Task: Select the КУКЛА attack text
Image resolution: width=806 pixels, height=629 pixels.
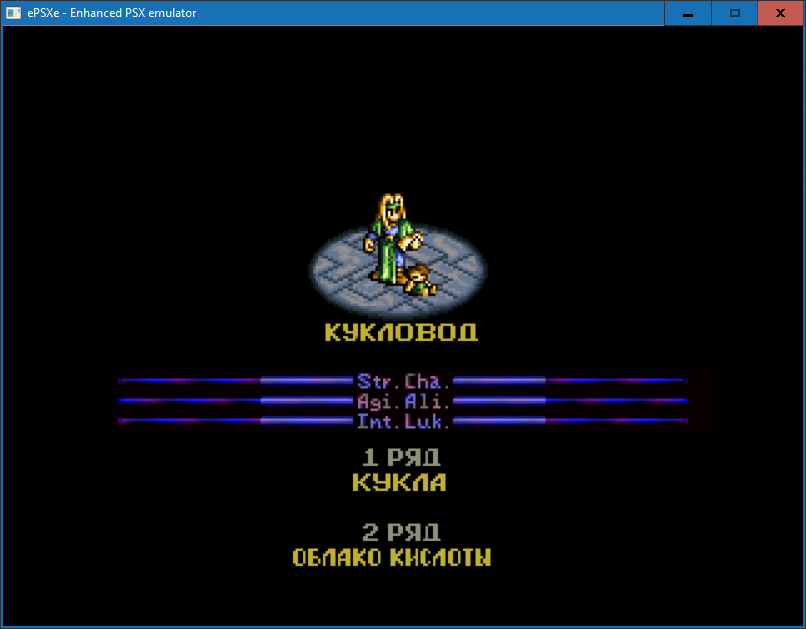Action: tap(399, 482)
